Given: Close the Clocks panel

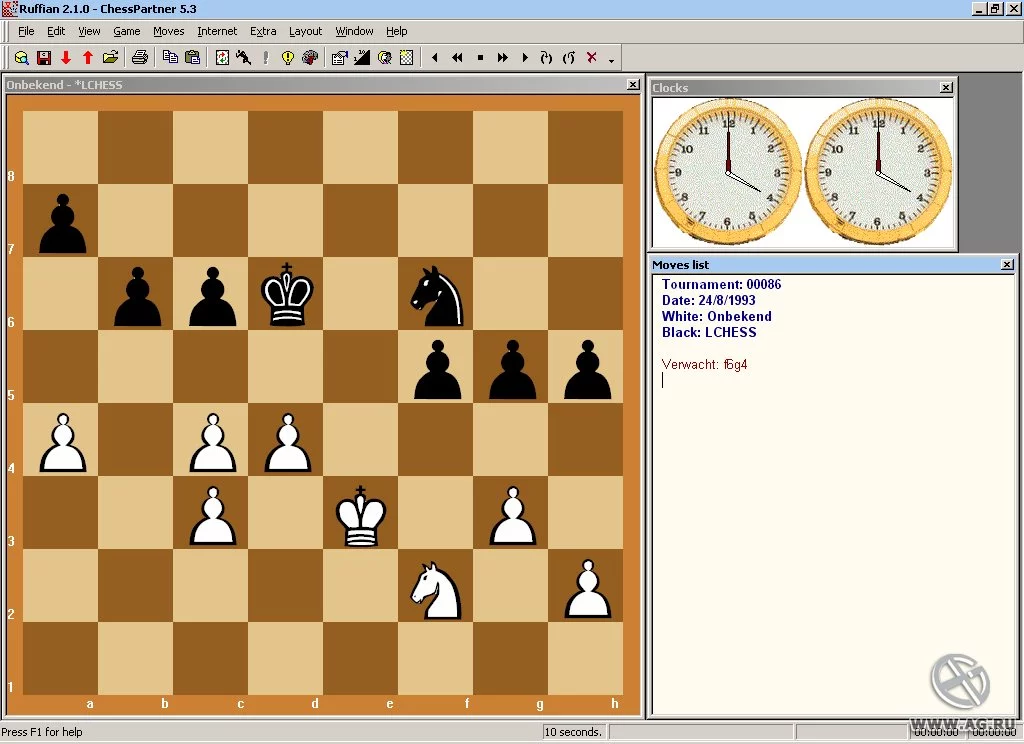Looking at the screenshot, I should pos(946,88).
